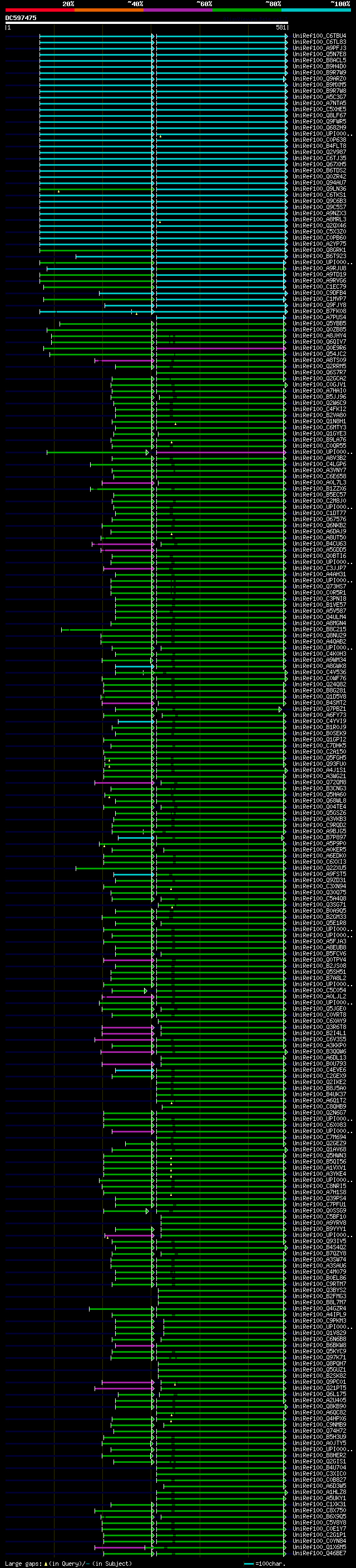Image resolution: width=356 pixels, height=1568 pixels.
Task: Click the cyan ~100% identity legend bar
Action: [x=316, y=10]
